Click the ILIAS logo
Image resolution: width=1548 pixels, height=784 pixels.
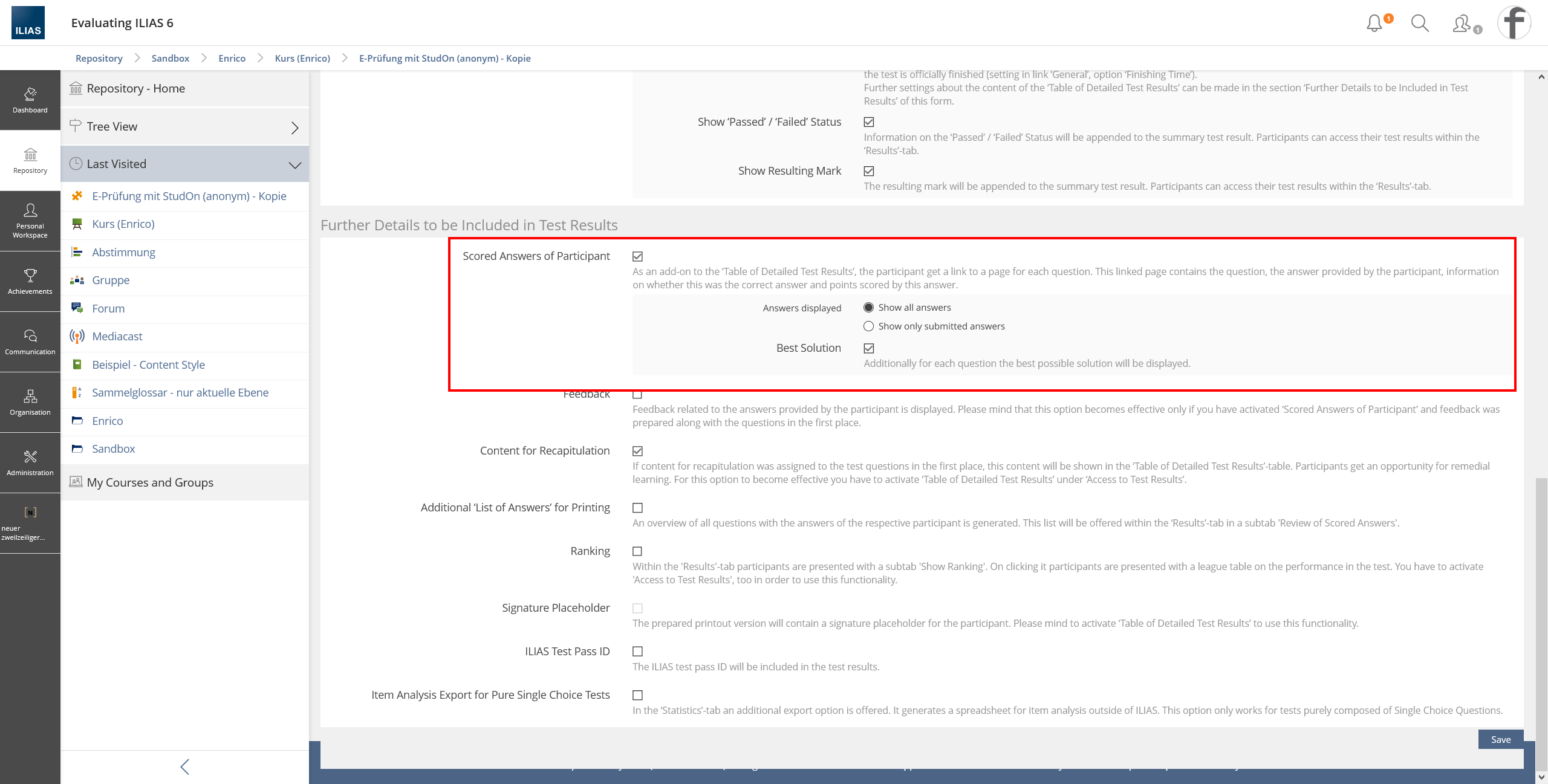coord(28,23)
